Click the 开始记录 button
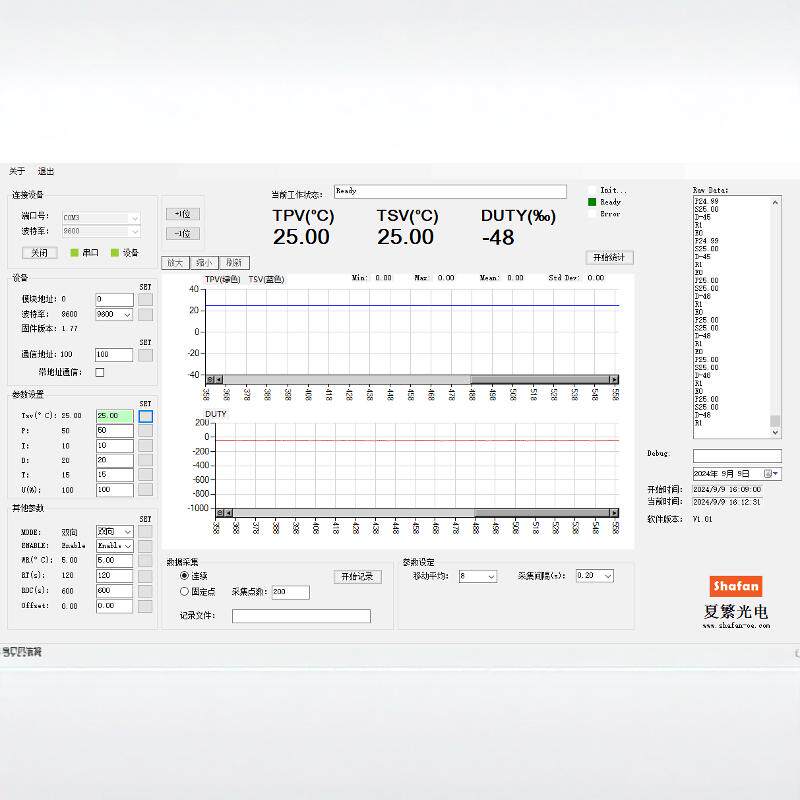This screenshot has width=800, height=800. tap(358, 577)
